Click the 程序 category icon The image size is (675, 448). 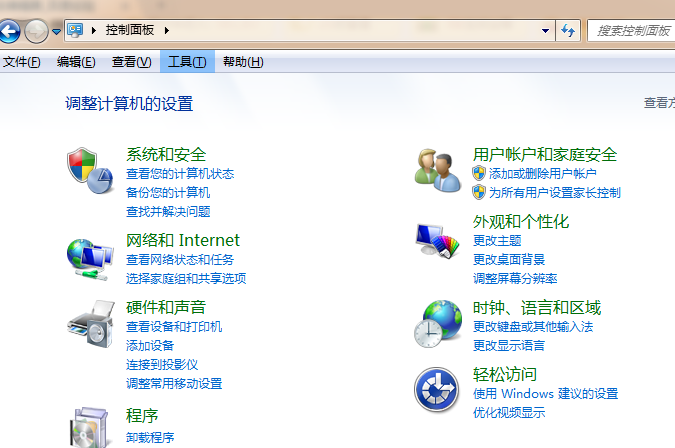pos(90,427)
